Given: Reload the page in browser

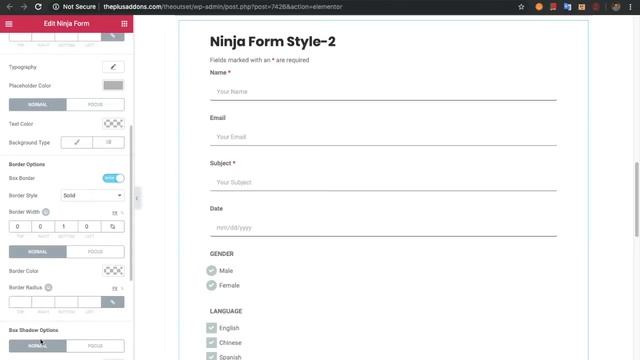Looking at the screenshot, I should click(x=38, y=7).
